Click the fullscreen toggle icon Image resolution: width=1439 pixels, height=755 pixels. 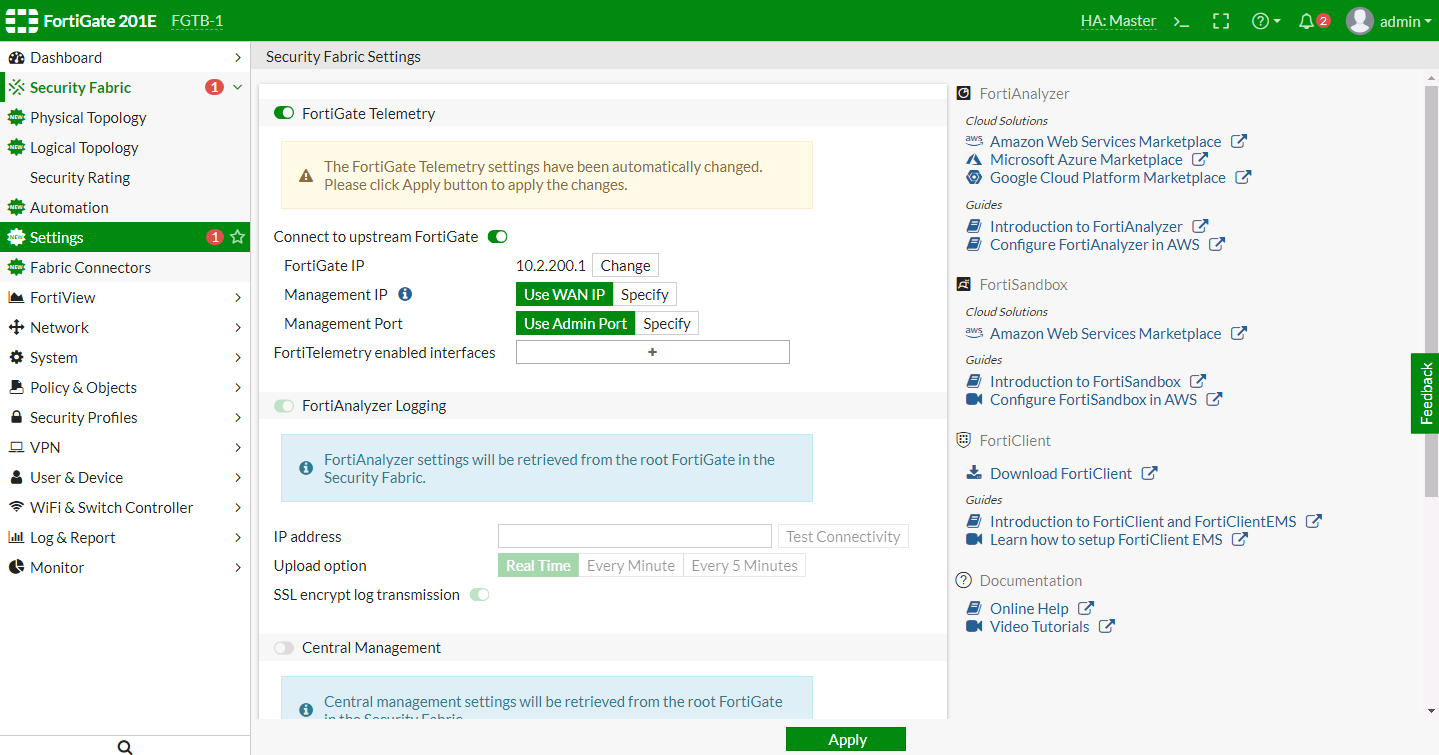[1220, 21]
